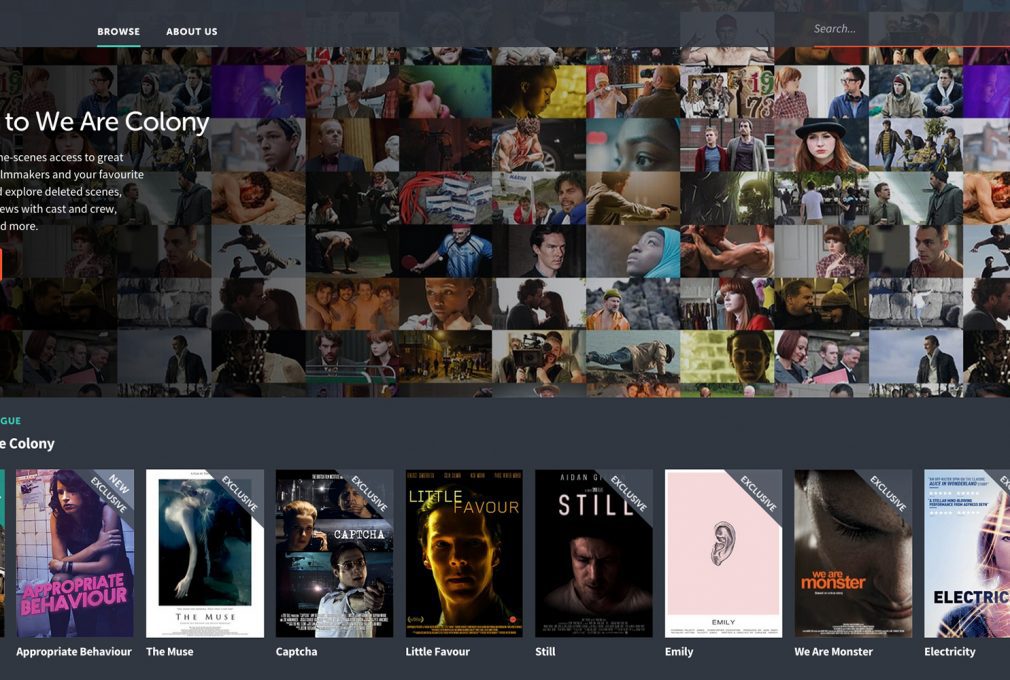Open the Electricity film poster
Image resolution: width=1010 pixels, height=680 pixels.
pos(967,553)
